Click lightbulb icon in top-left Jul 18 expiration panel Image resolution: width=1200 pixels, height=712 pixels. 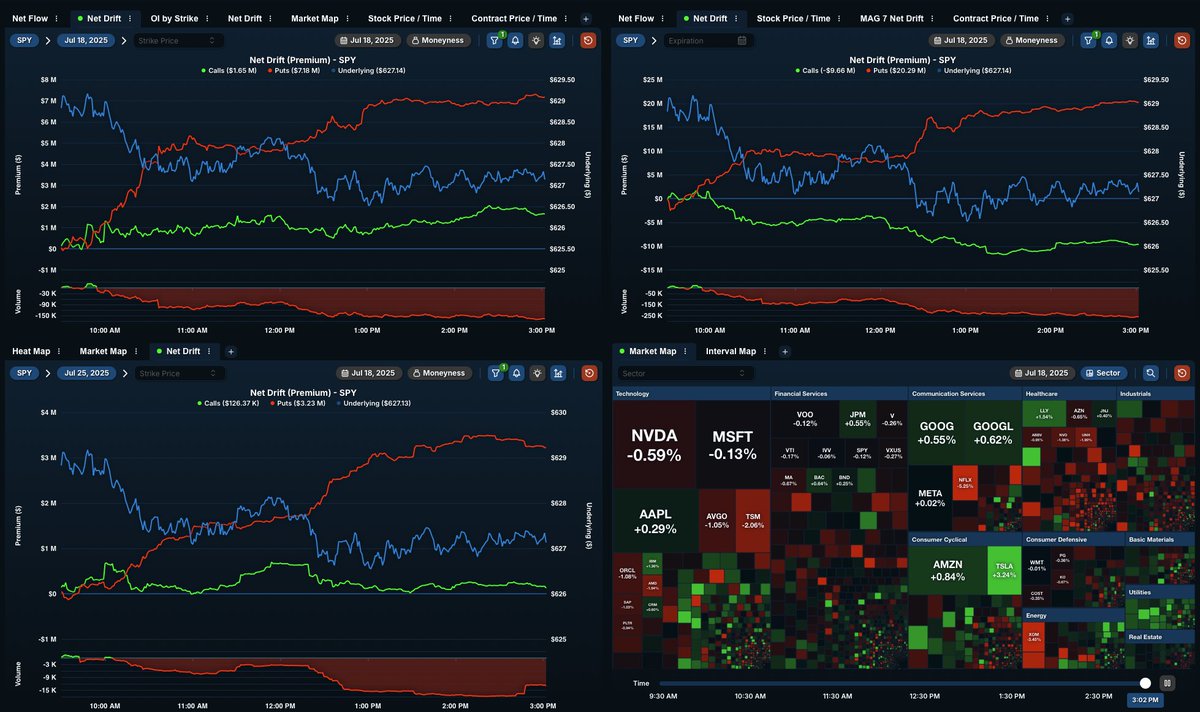[x=537, y=41]
